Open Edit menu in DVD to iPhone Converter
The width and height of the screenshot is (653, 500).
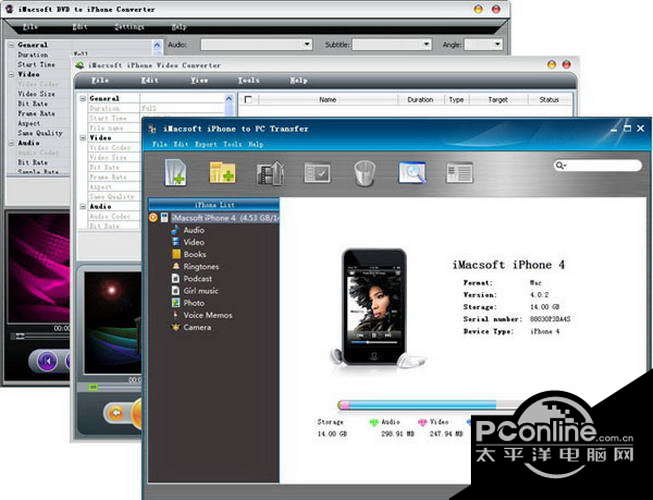pyautogui.click(x=80, y=27)
